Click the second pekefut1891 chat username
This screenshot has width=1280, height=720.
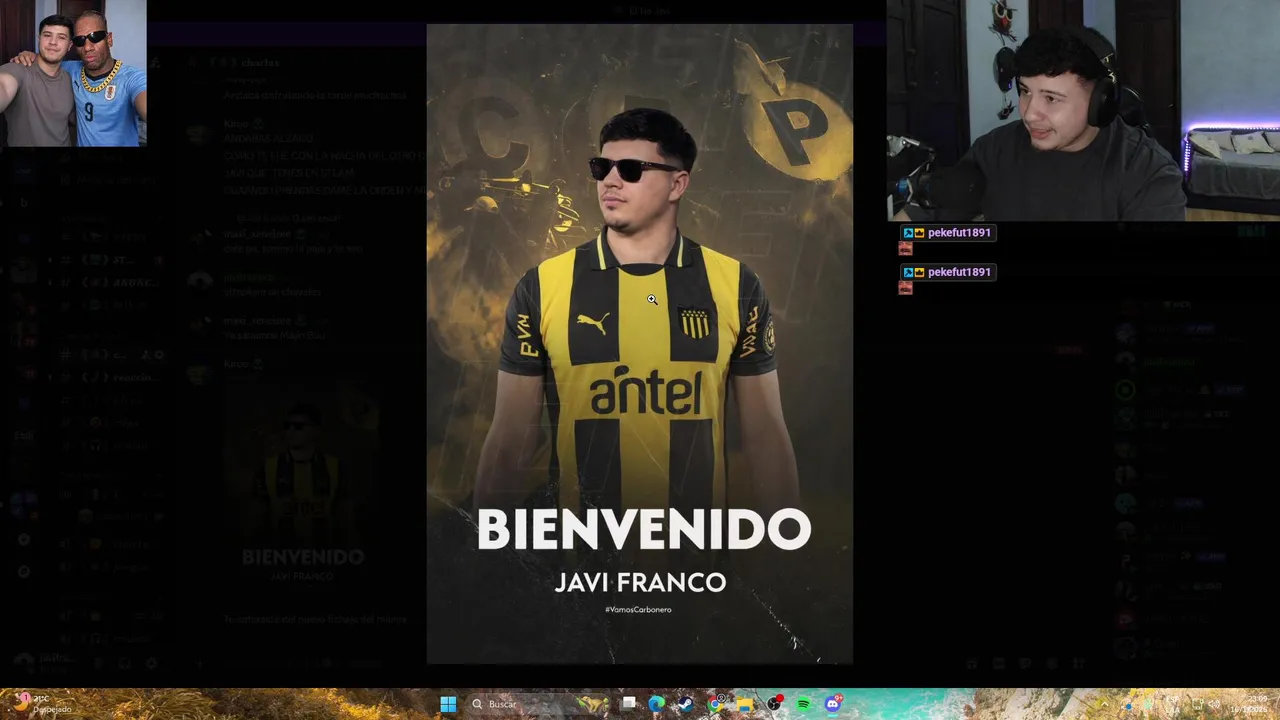pos(959,272)
